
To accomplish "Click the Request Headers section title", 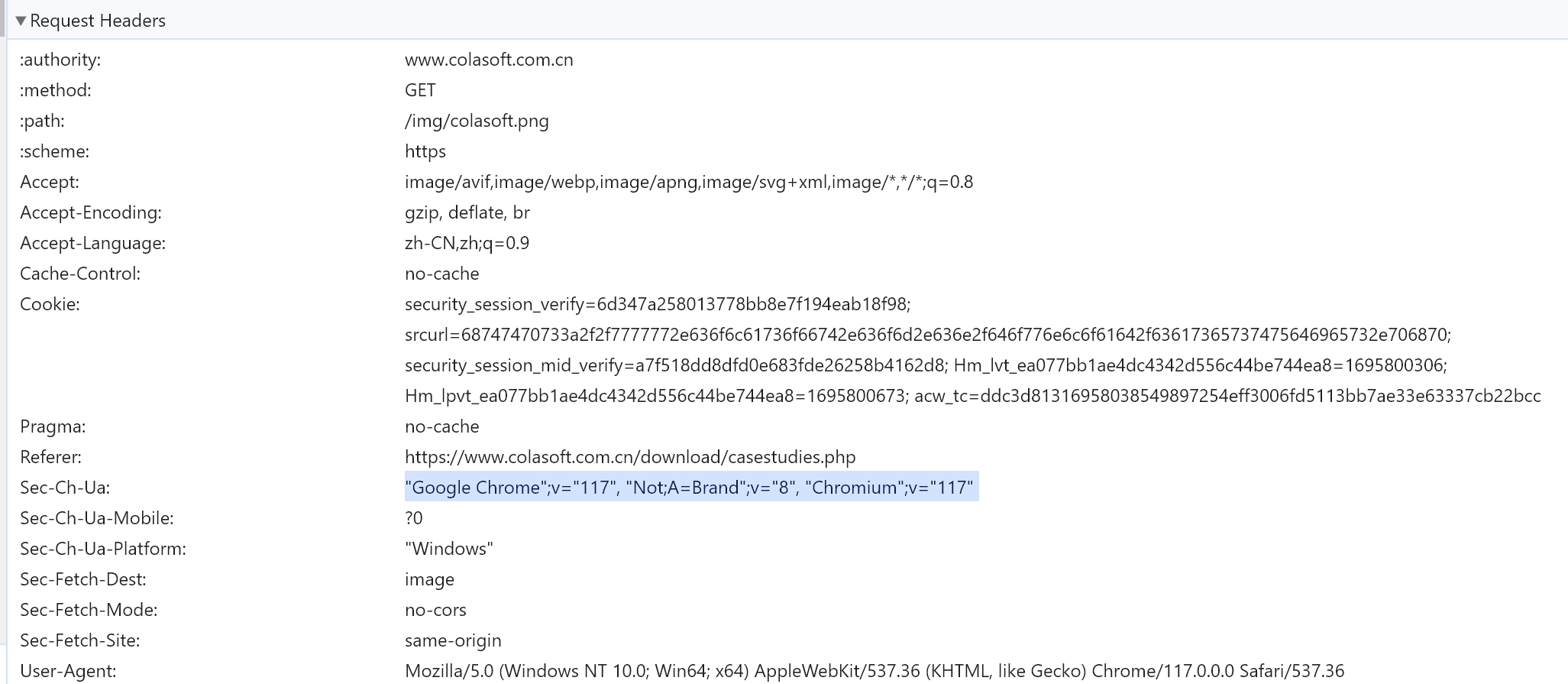I will (97, 21).
